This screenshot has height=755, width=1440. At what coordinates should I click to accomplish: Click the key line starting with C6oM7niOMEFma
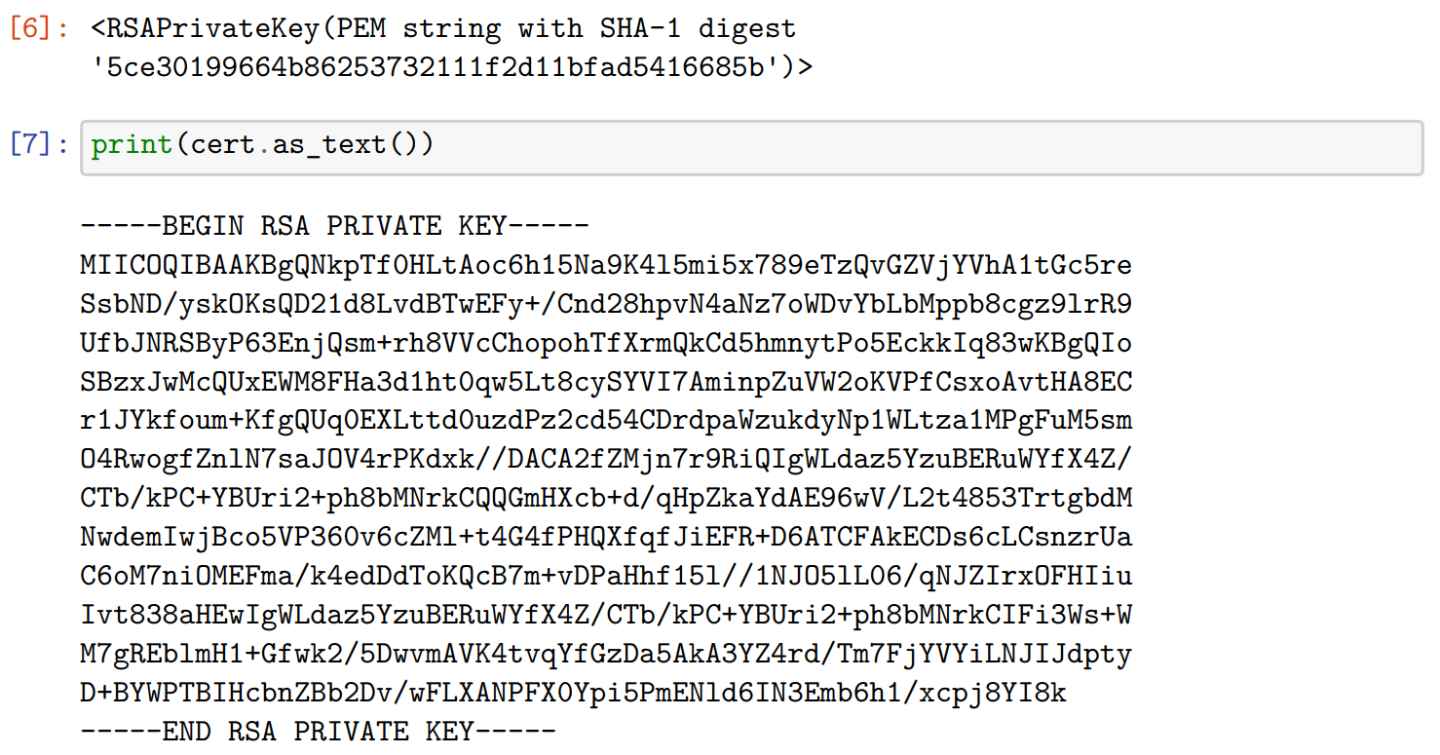606,577
